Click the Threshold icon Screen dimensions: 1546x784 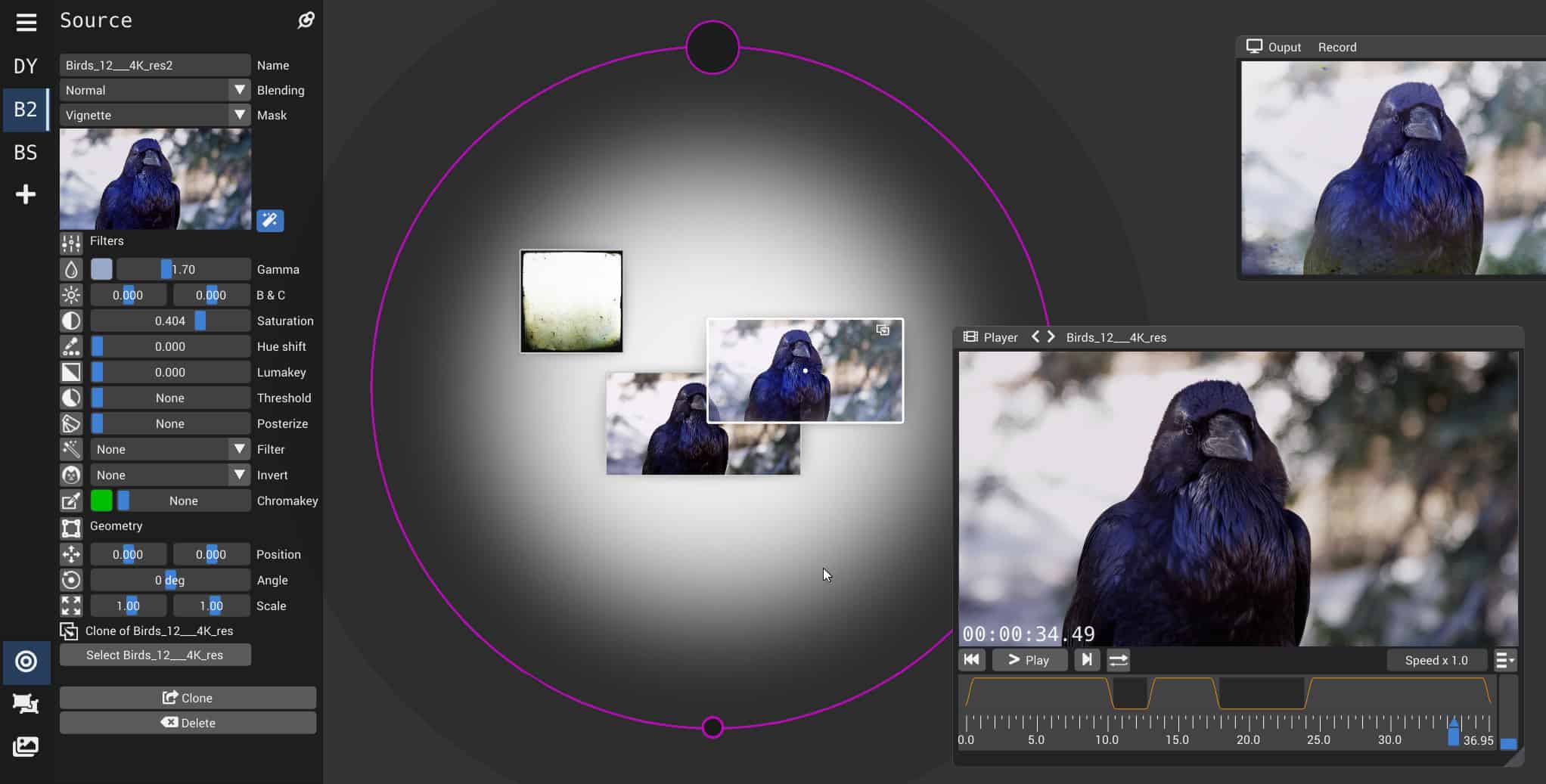pos(71,398)
